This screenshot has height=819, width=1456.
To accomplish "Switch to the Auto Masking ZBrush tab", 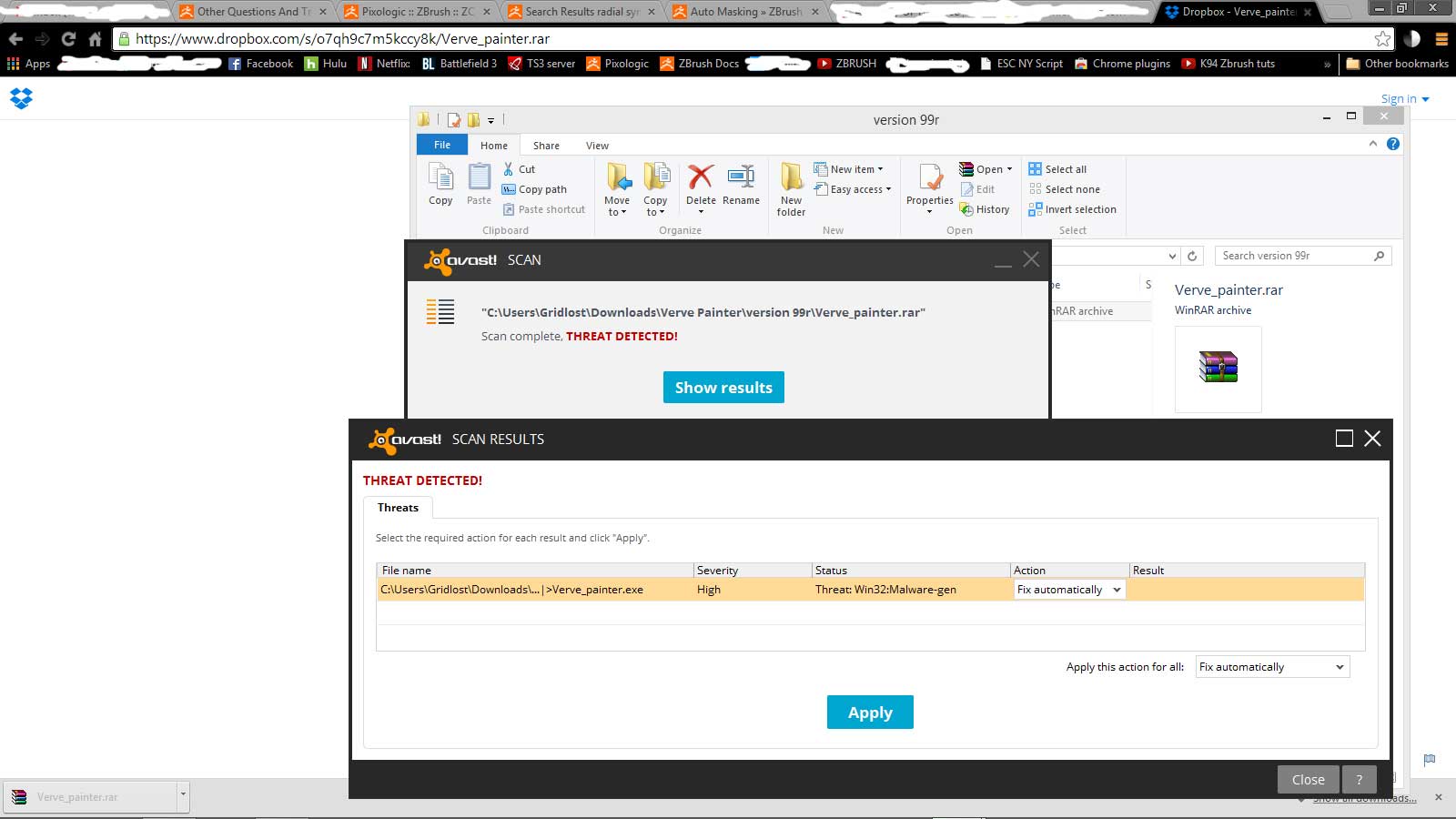I will 746,12.
